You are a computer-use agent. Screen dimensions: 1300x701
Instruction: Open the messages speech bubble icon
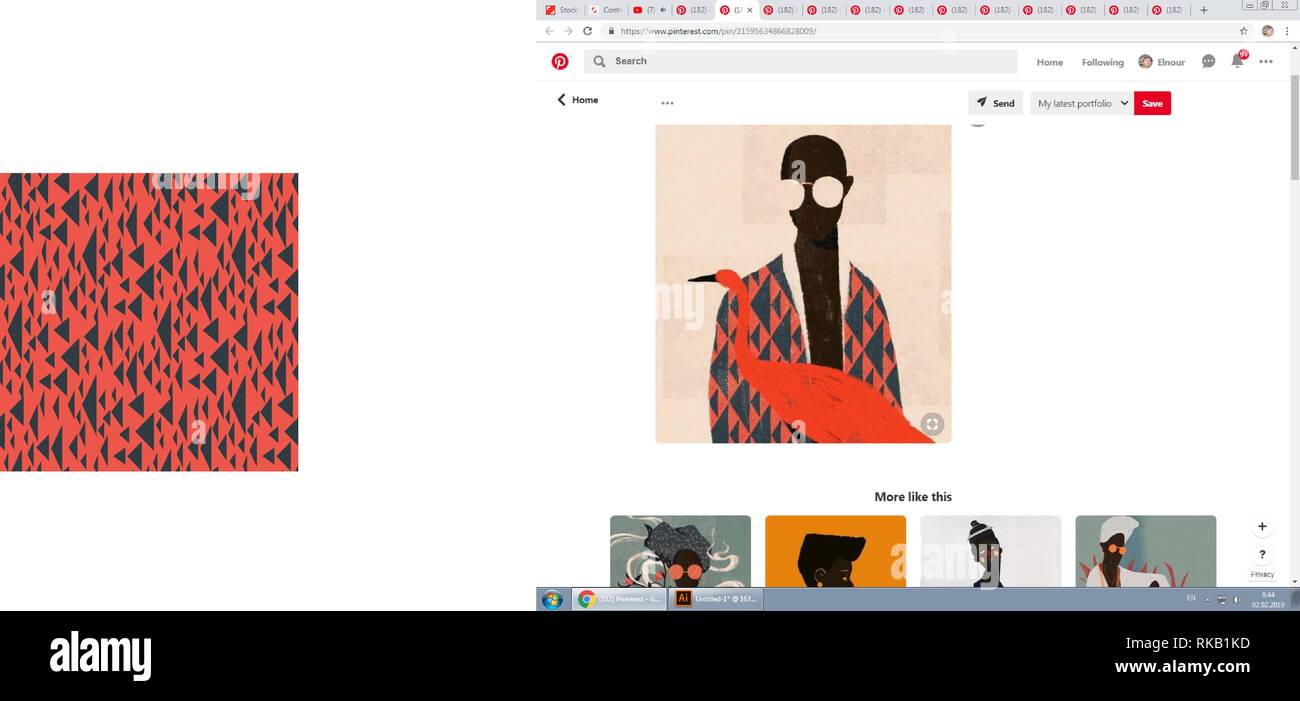point(1208,61)
